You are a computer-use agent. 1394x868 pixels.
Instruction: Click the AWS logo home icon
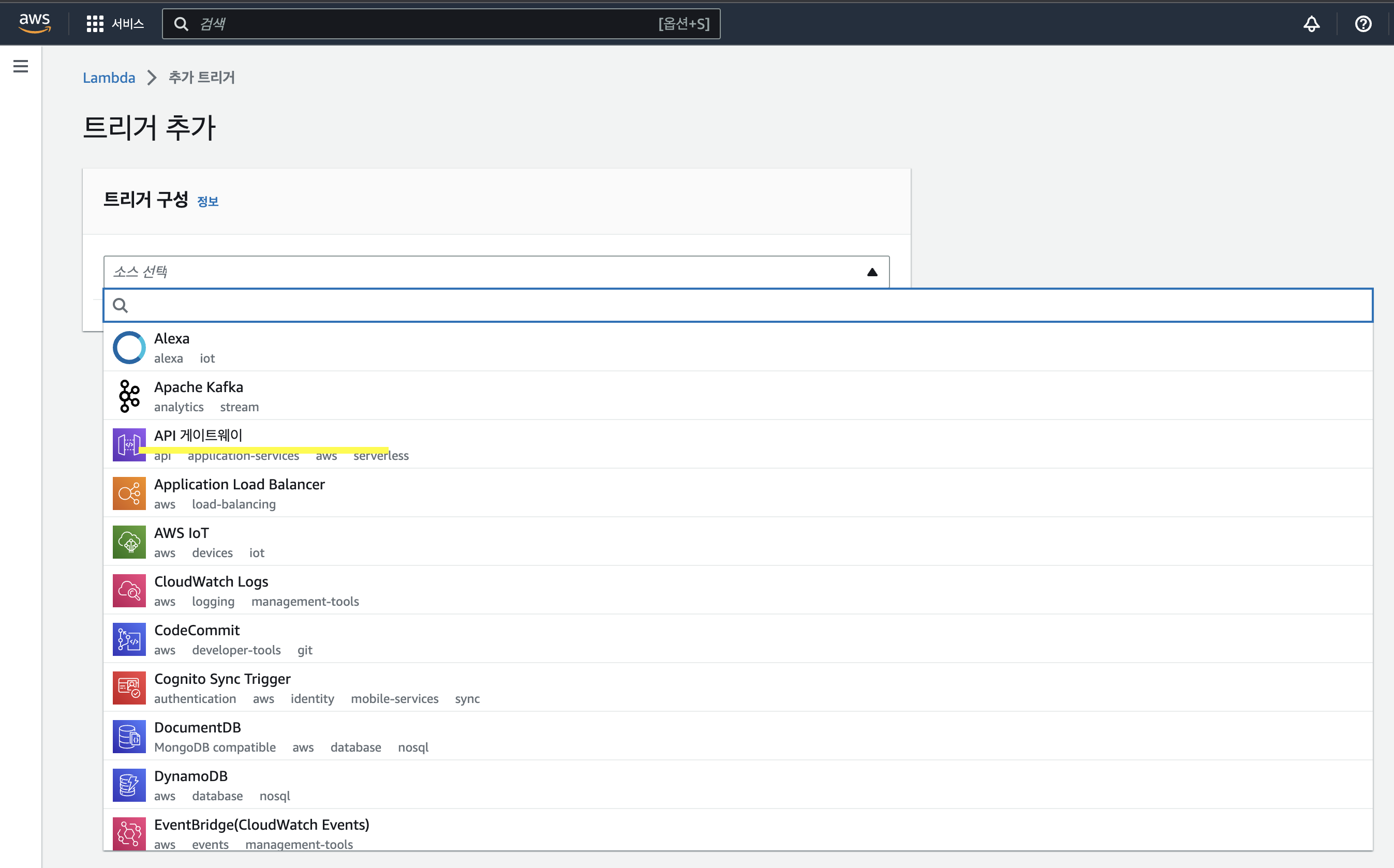(35, 24)
